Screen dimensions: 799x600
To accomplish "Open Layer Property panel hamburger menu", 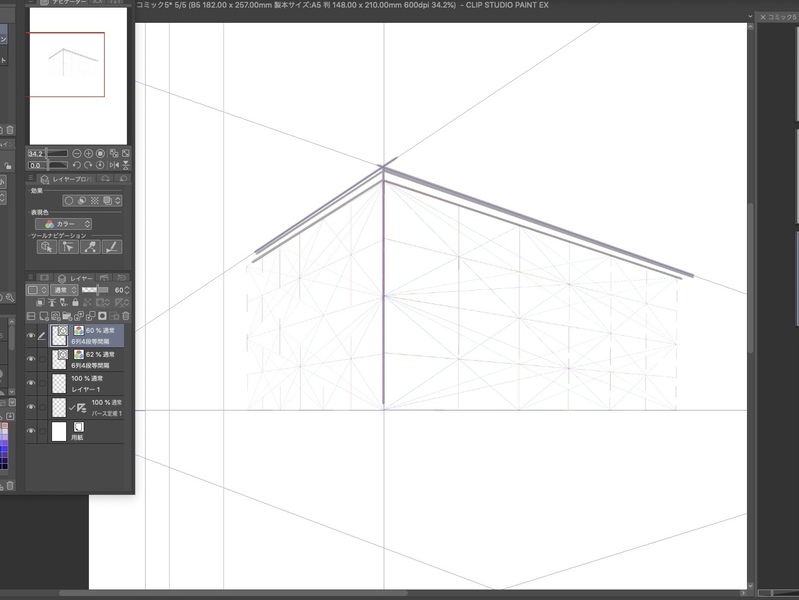I will (31, 178).
